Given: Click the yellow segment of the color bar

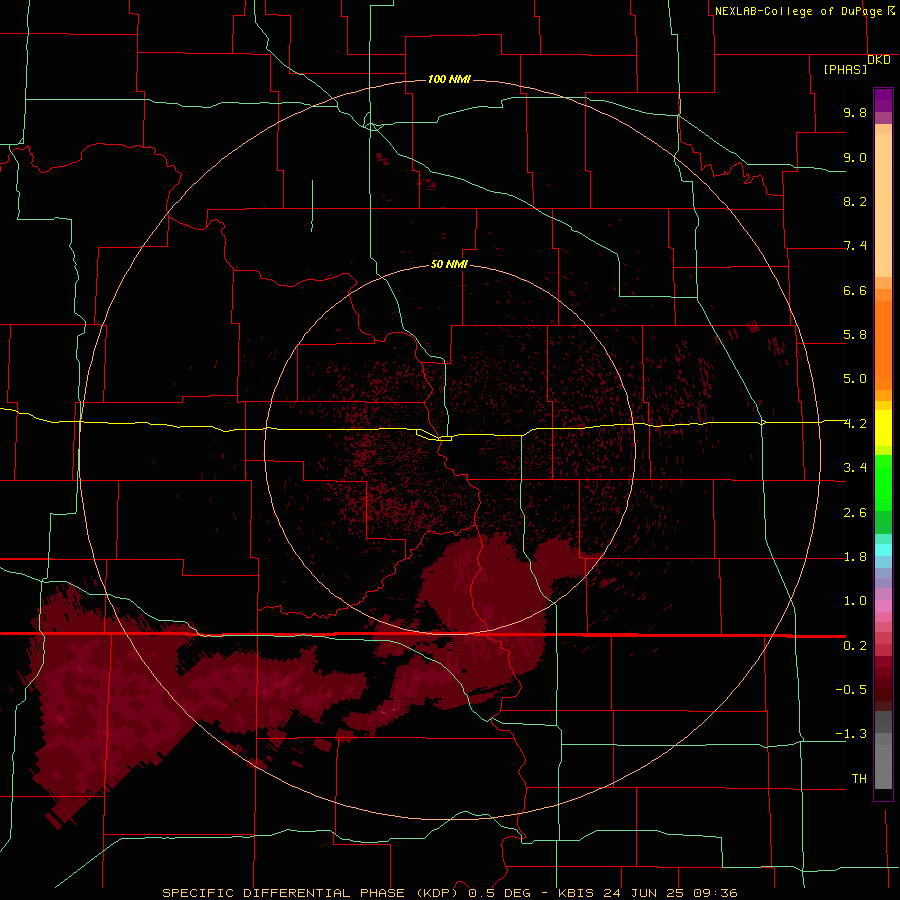Looking at the screenshot, I should pyautogui.click(x=883, y=428).
